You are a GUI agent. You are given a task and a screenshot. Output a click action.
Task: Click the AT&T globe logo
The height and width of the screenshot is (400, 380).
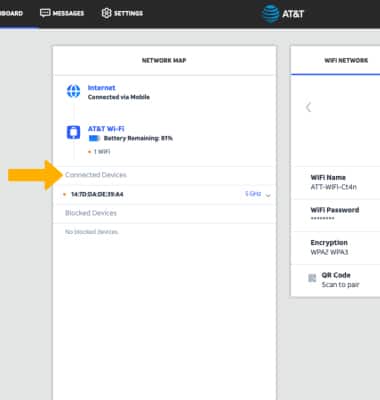271,14
